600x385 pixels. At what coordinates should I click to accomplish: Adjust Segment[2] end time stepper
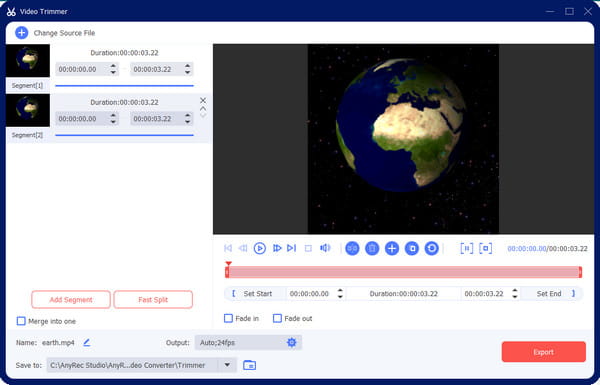pyautogui.click(x=188, y=119)
